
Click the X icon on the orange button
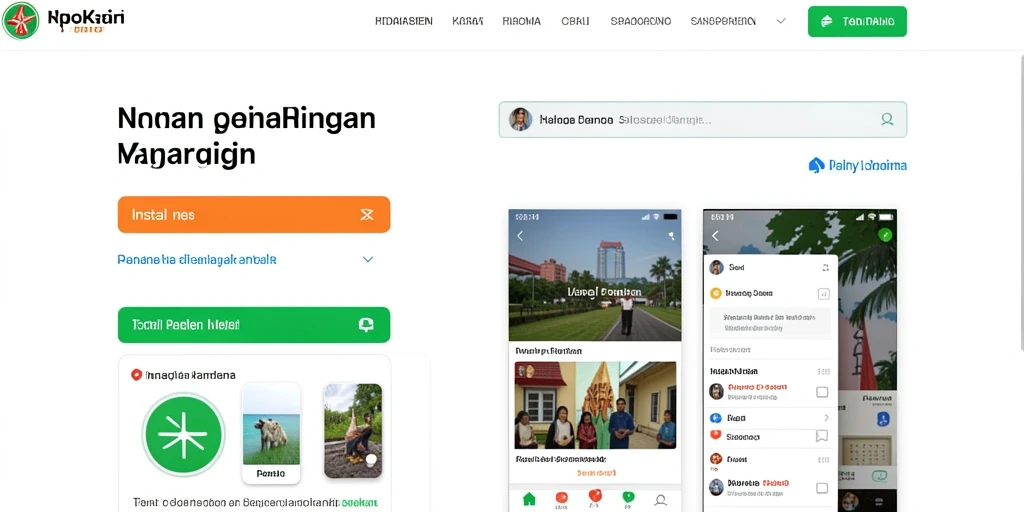[367, 214]
